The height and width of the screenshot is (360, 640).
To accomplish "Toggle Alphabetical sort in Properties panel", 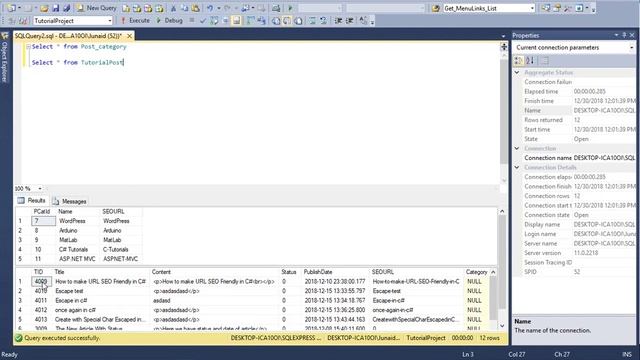I will [x=530, y=60].
